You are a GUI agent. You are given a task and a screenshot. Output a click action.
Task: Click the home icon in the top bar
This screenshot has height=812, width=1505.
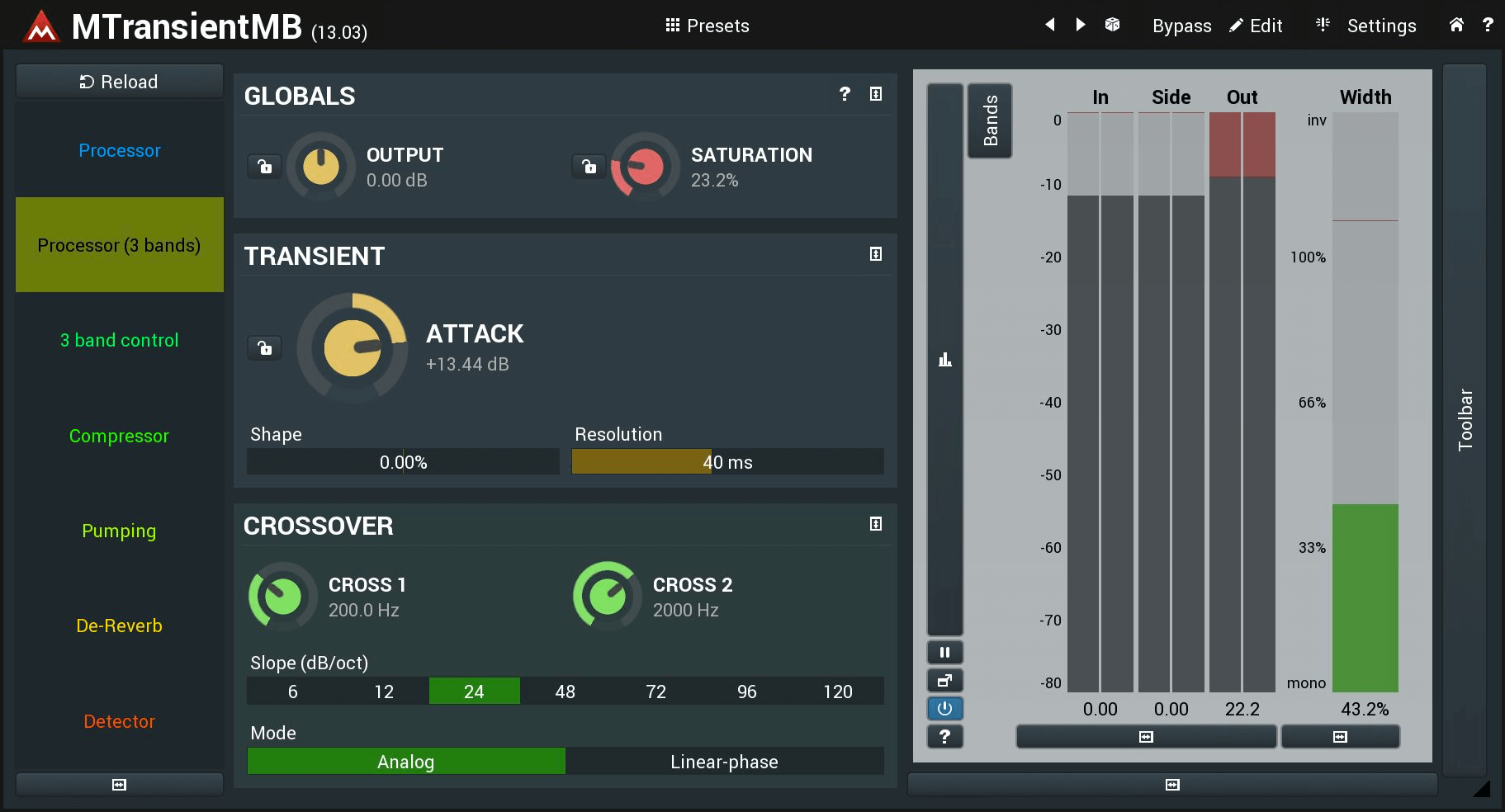click(x=1455, y=25)
